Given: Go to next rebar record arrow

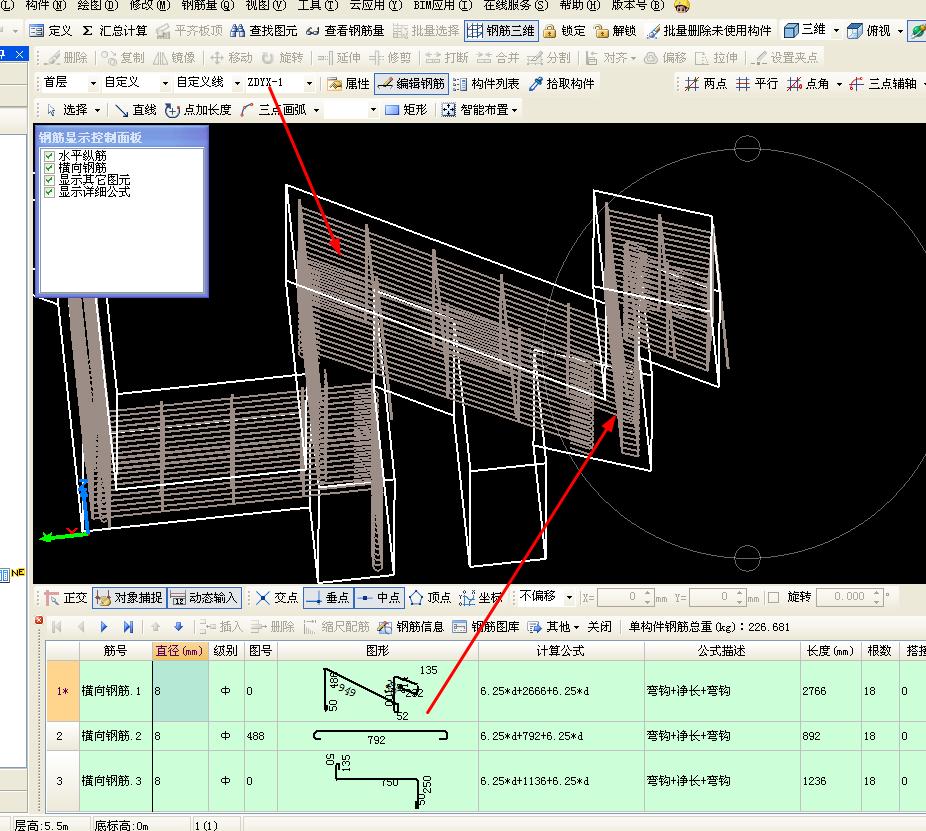Looking at the screenshot, I should click(x=104, y=627).
